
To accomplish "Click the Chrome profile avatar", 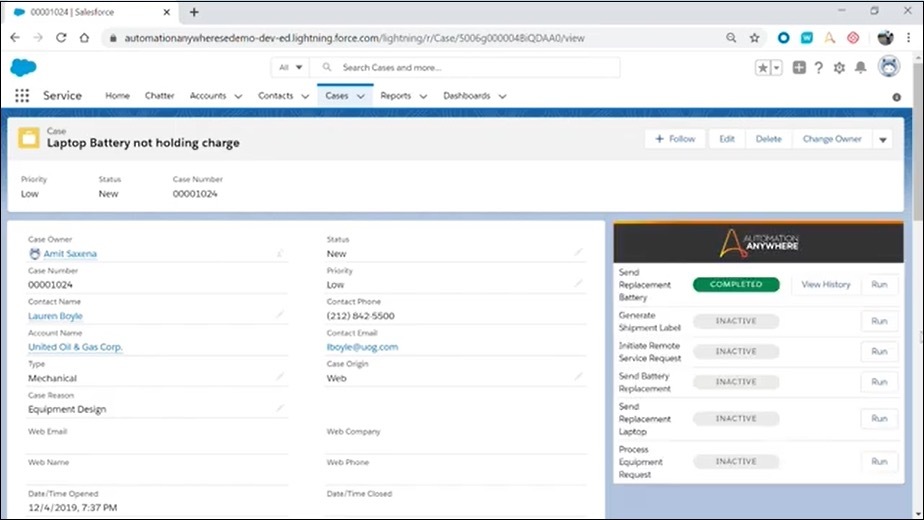I will tap(885, 38).
